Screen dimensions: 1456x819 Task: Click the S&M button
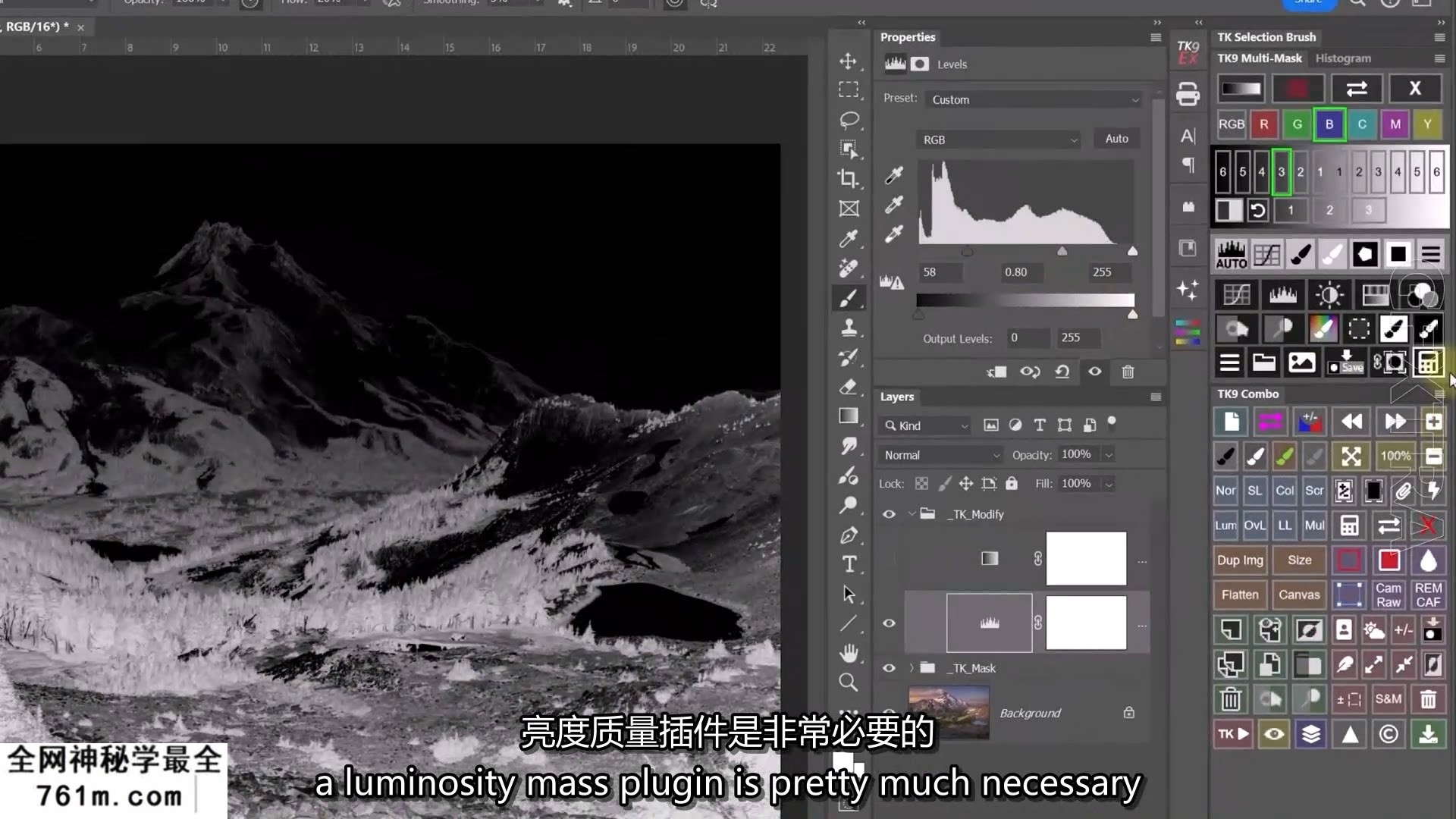(x=1389, y=698)
